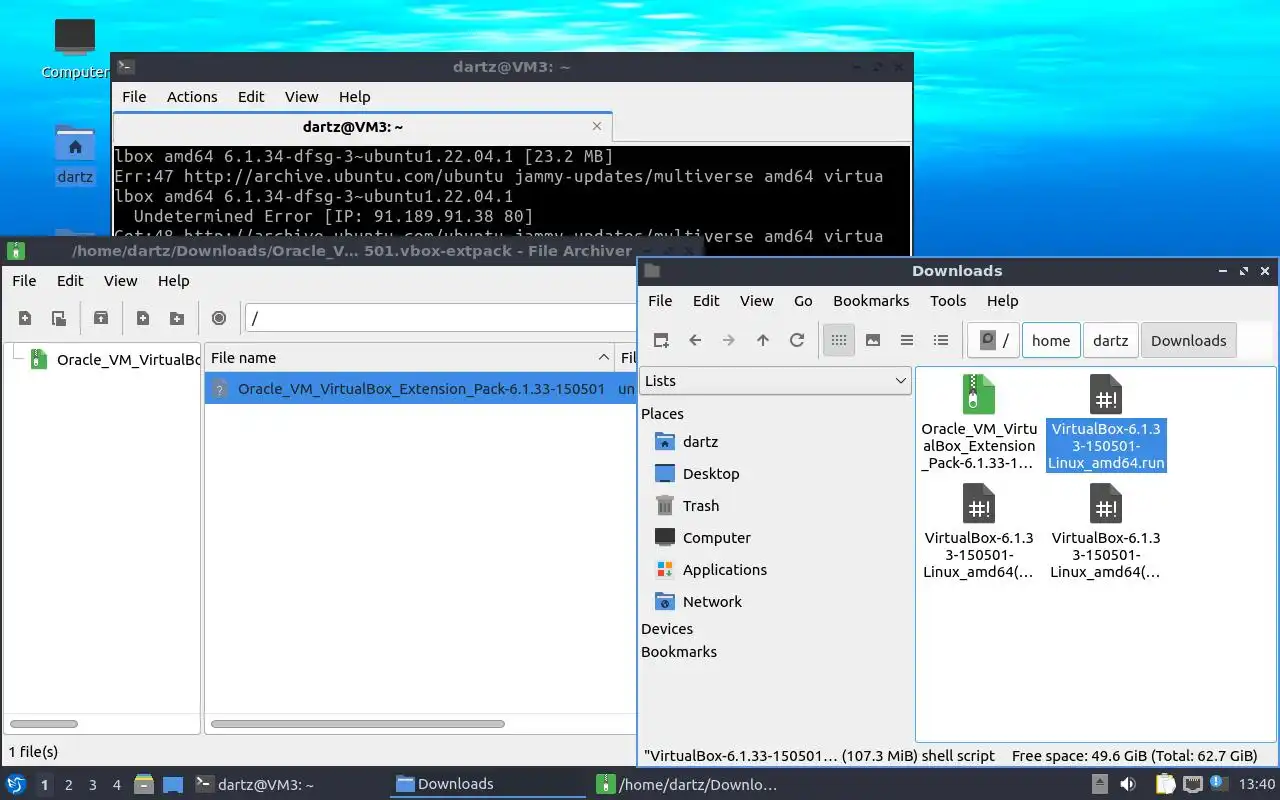This screenshot has width=1280, height=800.
Task: Go back in the Downloads file manager
Action: 695,340
